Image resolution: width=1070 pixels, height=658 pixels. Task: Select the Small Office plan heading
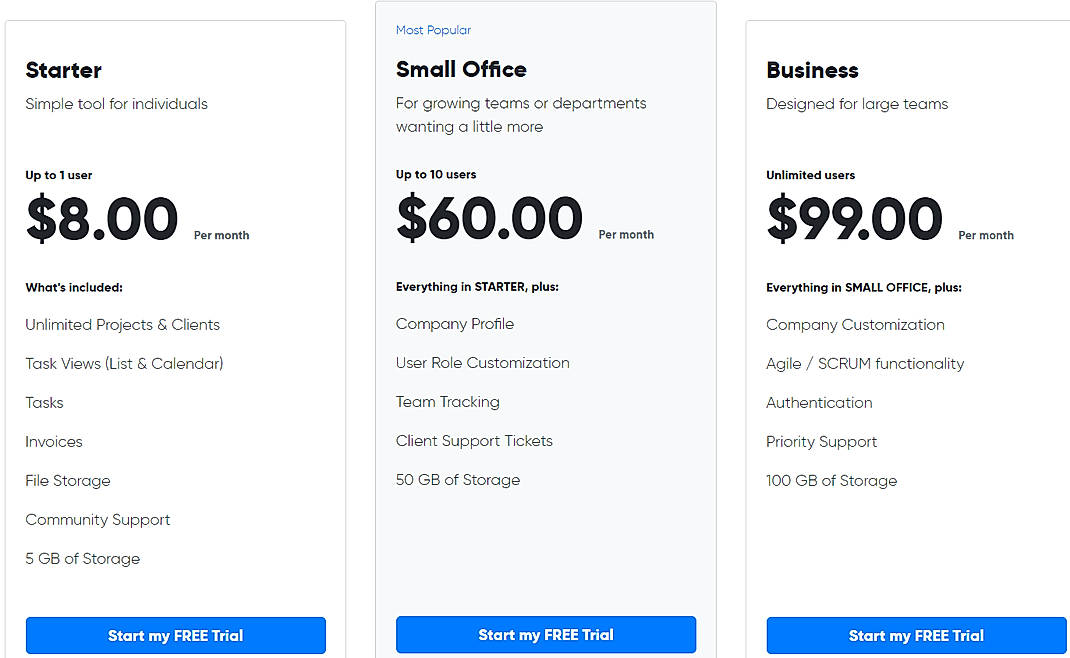pyautogui.click(x=461, y=69)
